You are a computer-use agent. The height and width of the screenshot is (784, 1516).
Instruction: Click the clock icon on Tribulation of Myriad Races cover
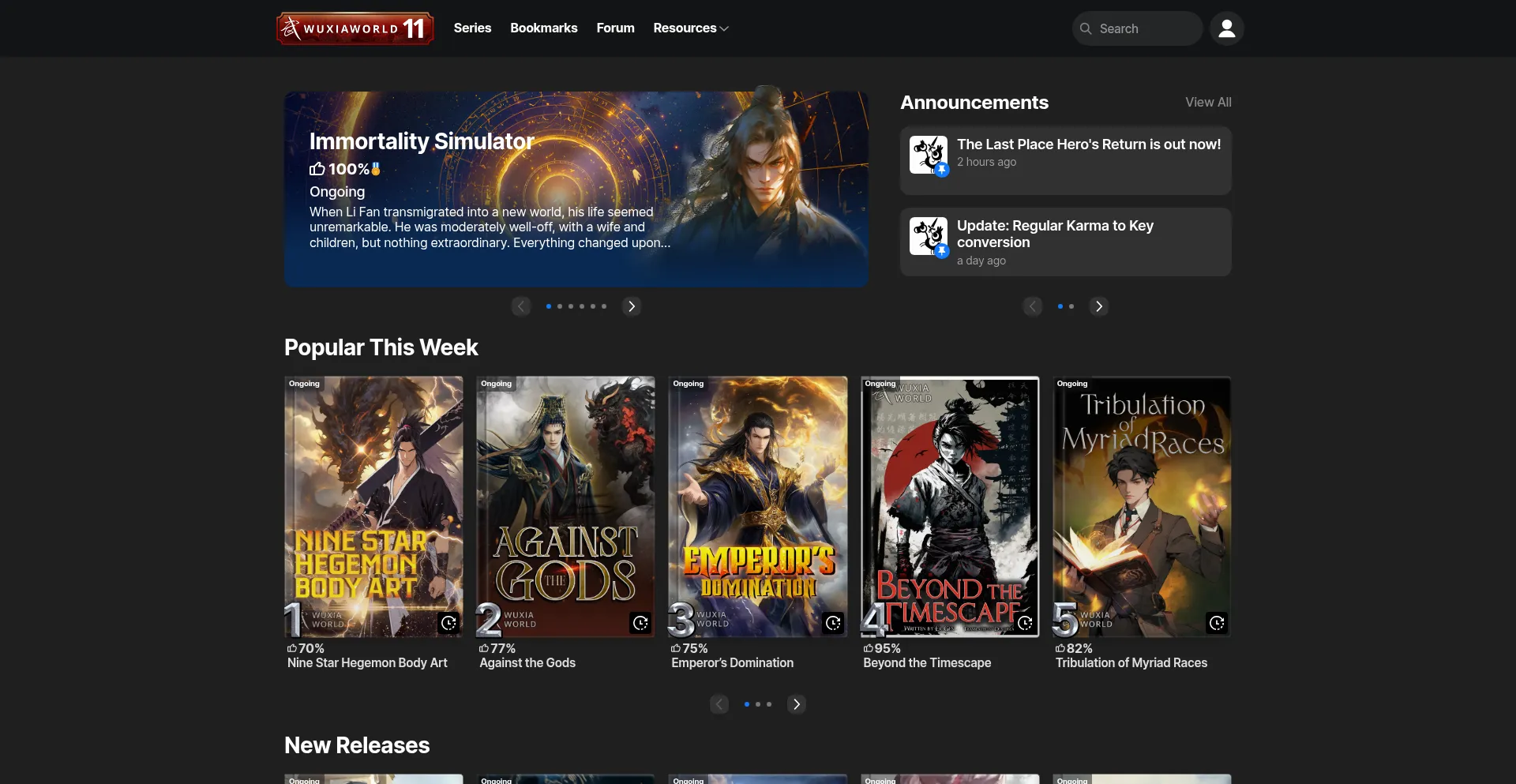[1217, 623]
